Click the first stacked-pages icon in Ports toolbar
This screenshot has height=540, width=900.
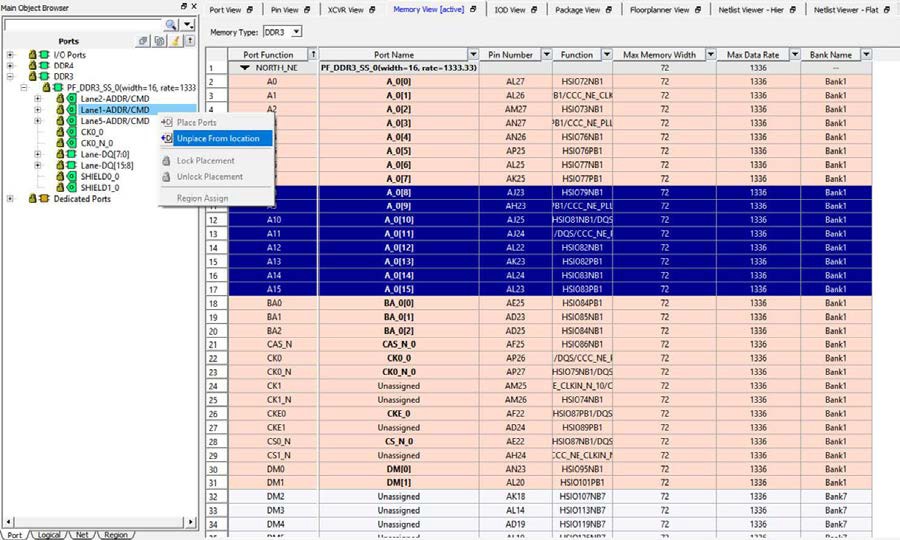pyautogui.click(x=145, y=41)
